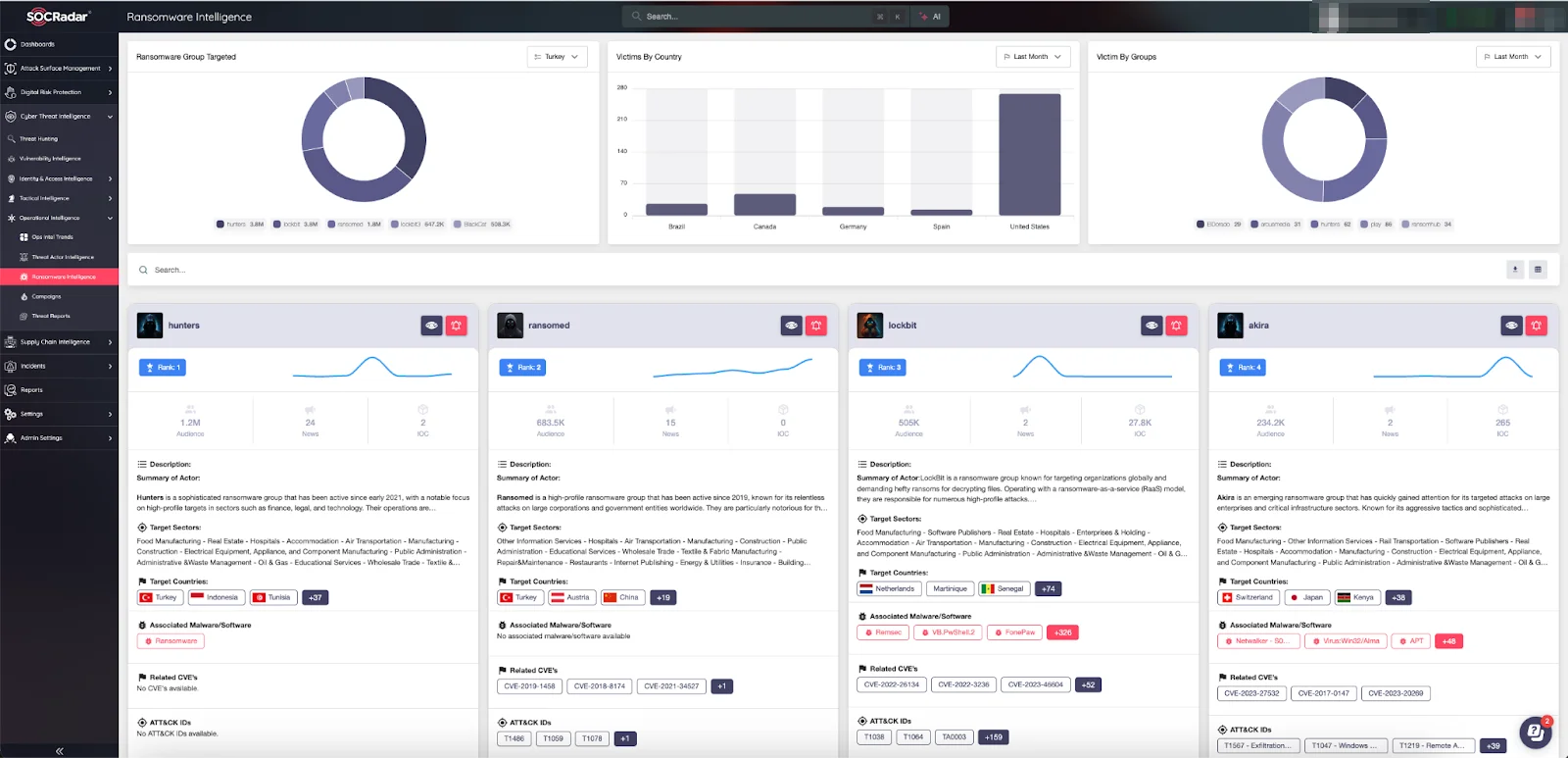Toggle BlackCat legend in Ransomware Group Targeted
1568x758 pixels.
[x=481, y=225]
